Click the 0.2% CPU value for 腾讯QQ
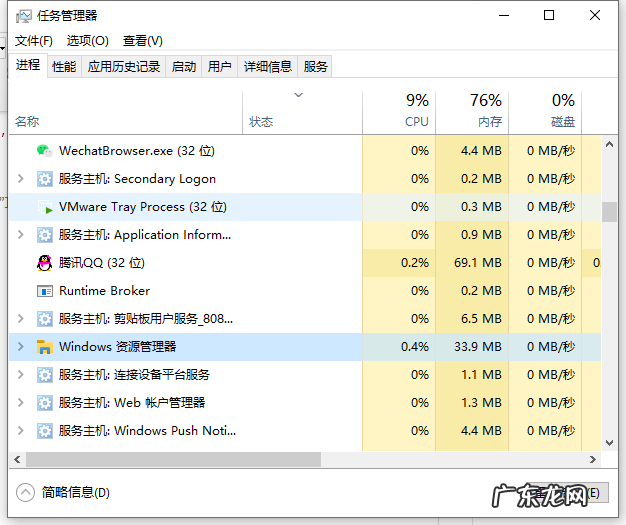The width and height of the screenshot is (626, 525). click(x=415, y=263)
